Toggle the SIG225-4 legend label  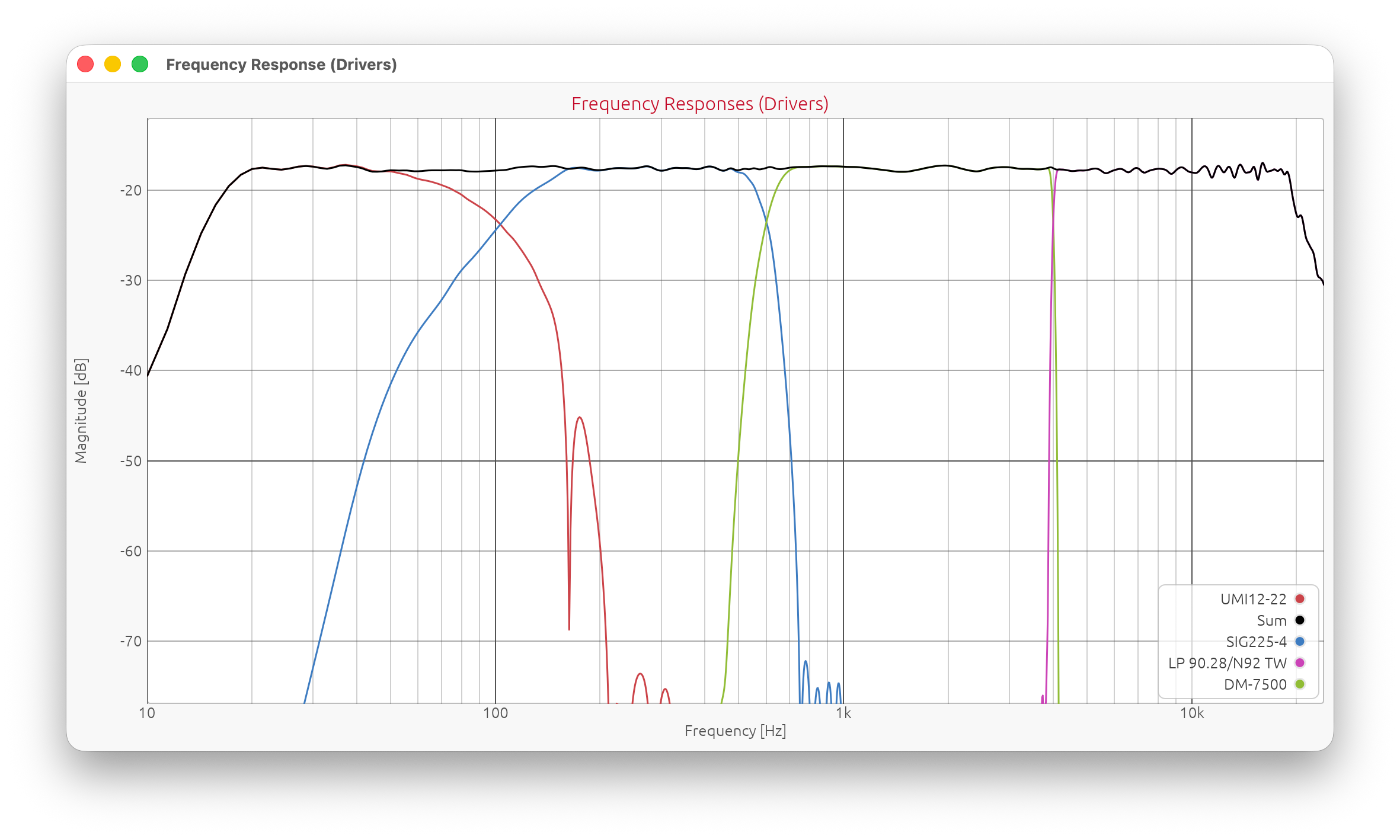tap(1256, 642)
